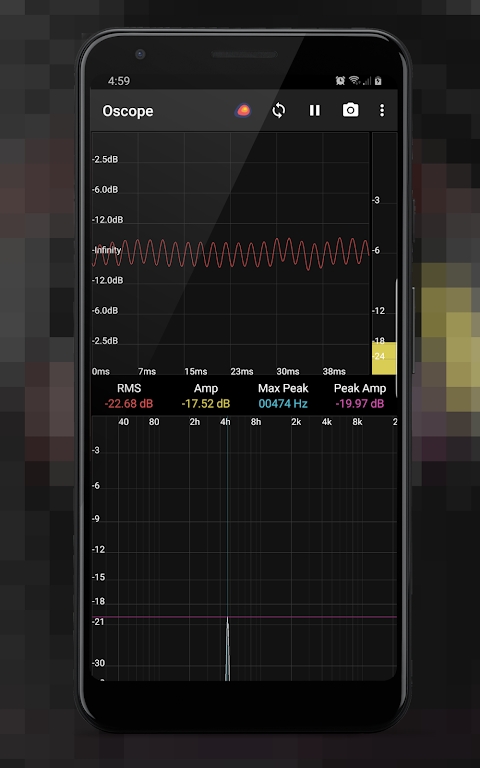Tap the Max Peak 00474 Hz value
The image size is (480, 768).
283,404
